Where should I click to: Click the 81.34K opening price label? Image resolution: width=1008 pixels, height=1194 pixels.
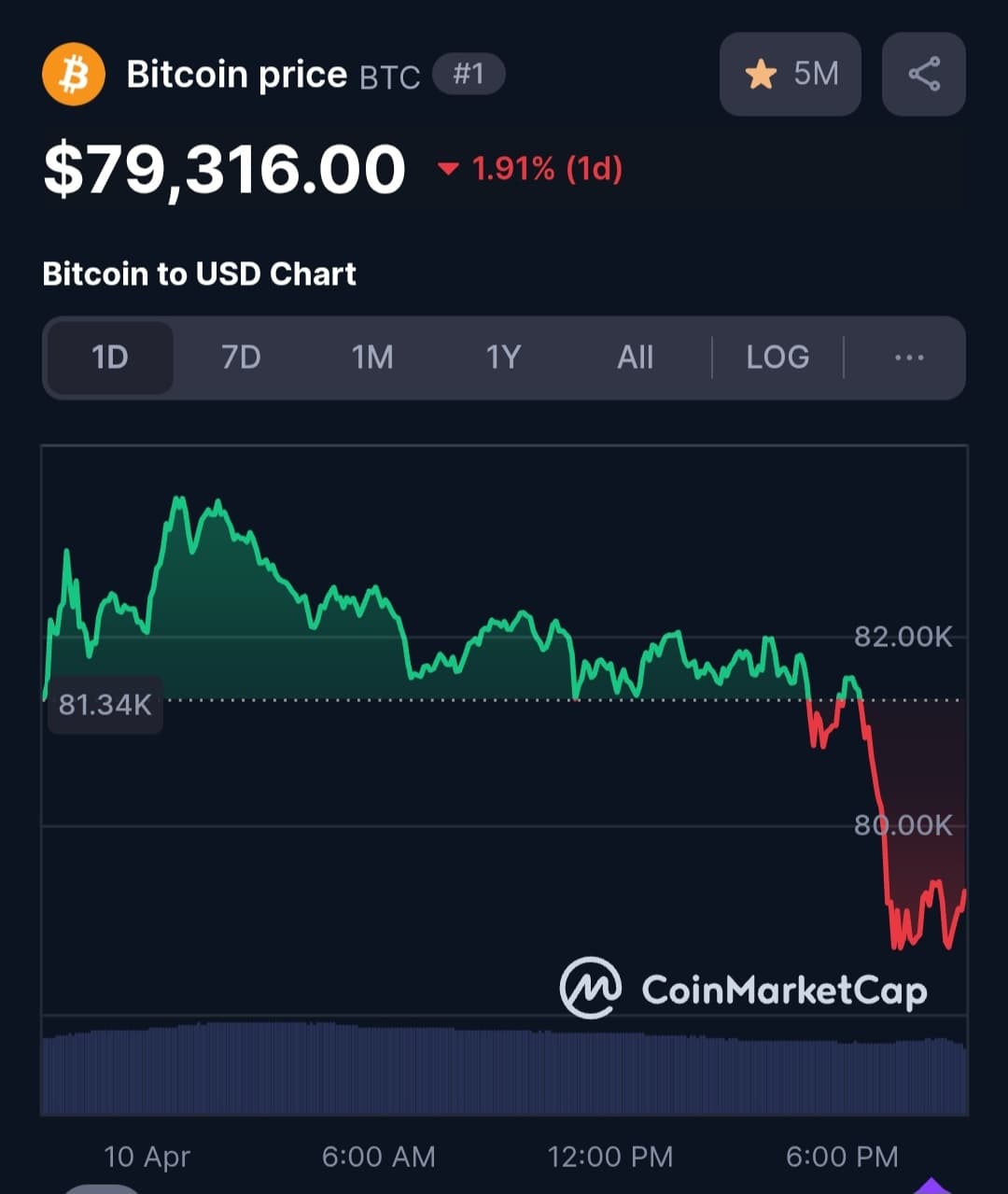tap(105, 705)
